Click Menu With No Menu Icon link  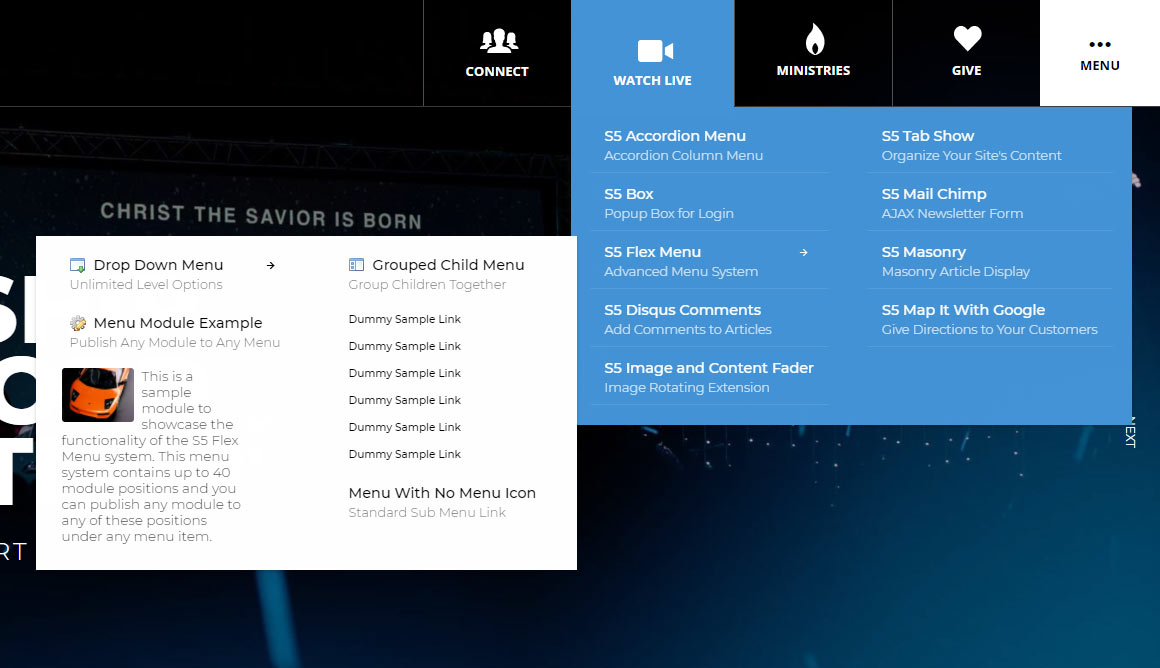click(x=442, y=493)
